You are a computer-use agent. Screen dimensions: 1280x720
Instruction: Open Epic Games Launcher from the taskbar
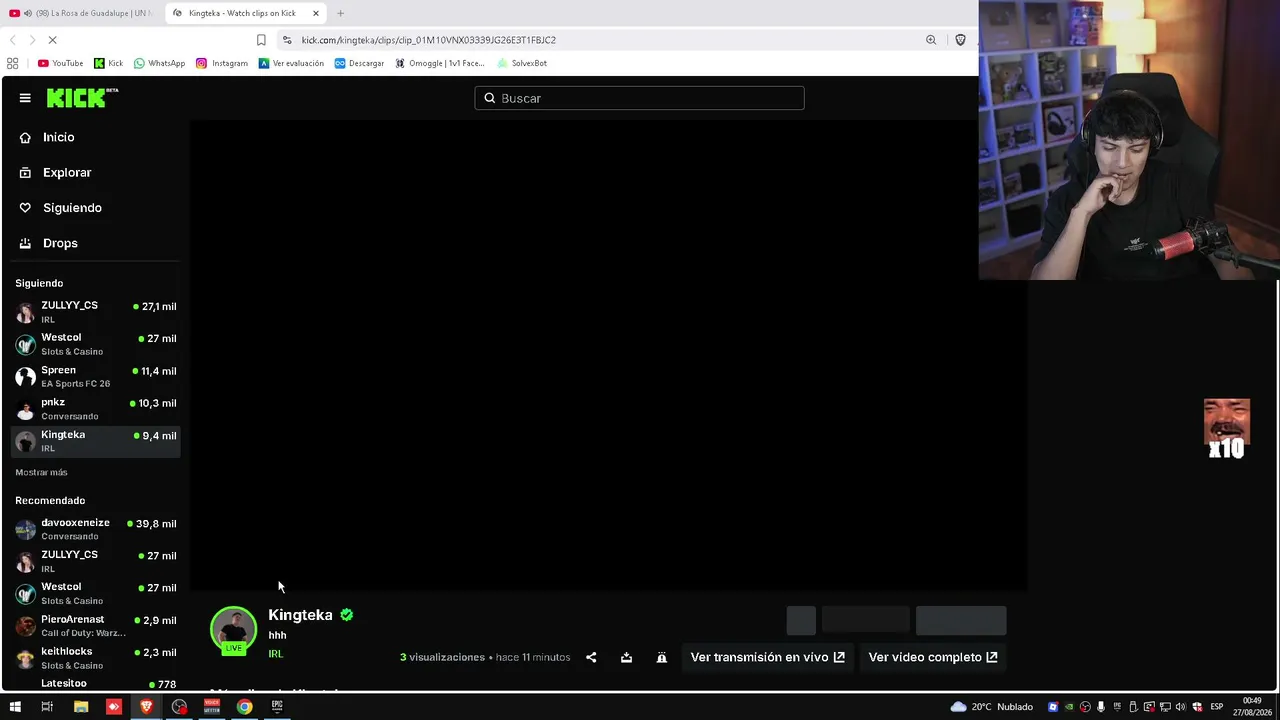[x=277, y=707]
